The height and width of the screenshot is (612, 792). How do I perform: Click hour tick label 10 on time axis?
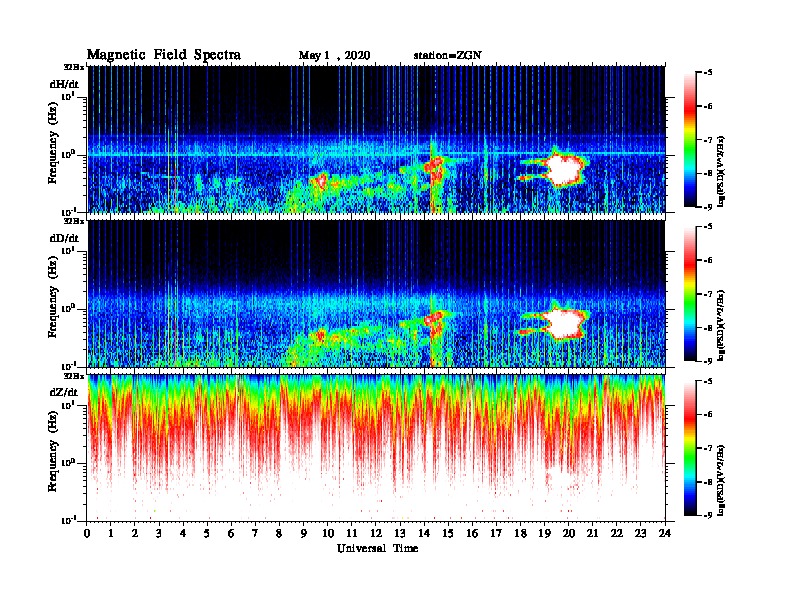coord(328,533)
